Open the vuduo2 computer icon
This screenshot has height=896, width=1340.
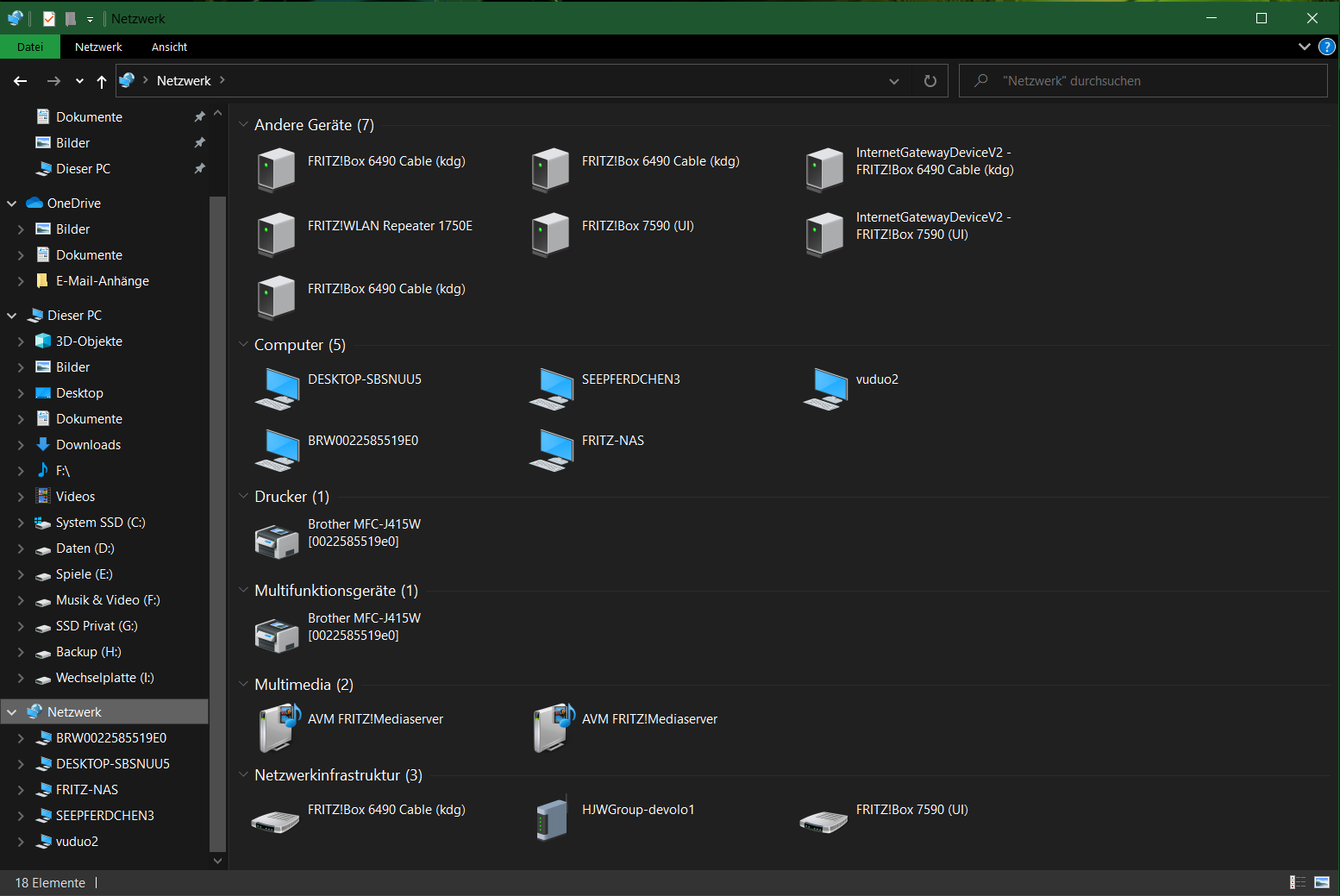click(x=826, y=388)
